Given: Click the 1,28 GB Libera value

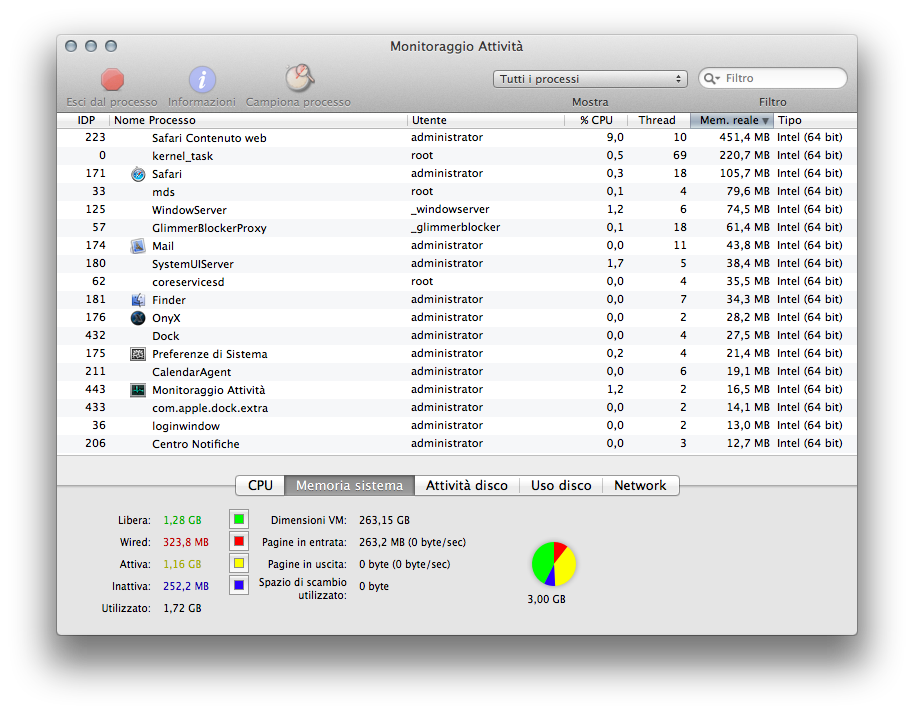Looking at the screenshot, I should coord(182,520).
